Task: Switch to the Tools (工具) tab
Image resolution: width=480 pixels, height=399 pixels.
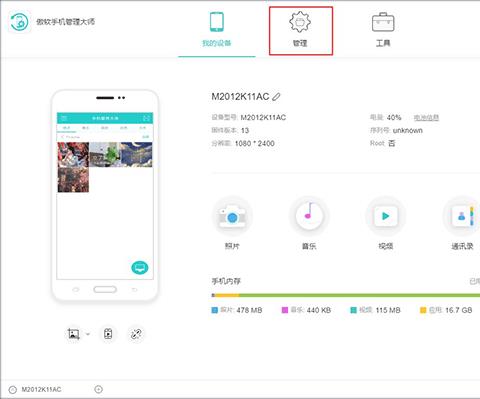Action: (x=383, y=31)
